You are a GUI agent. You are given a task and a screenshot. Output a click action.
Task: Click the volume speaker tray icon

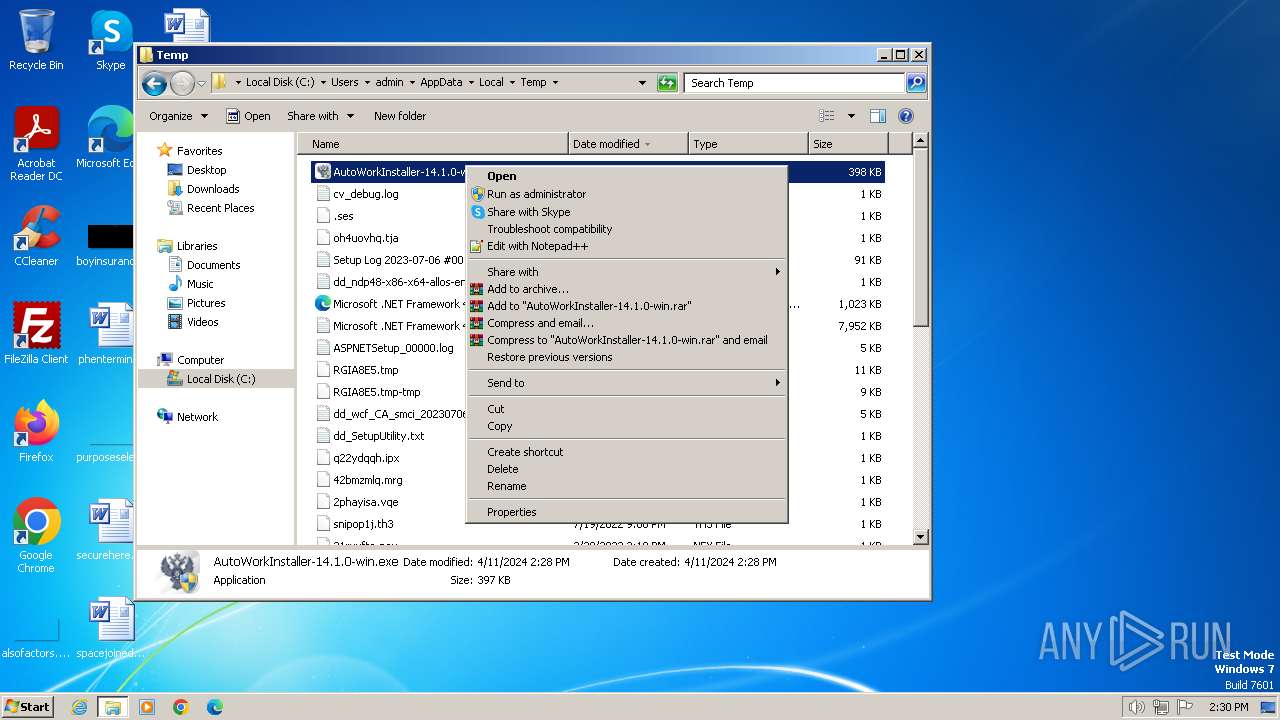pyautogui.click(x=1136, y=707)
